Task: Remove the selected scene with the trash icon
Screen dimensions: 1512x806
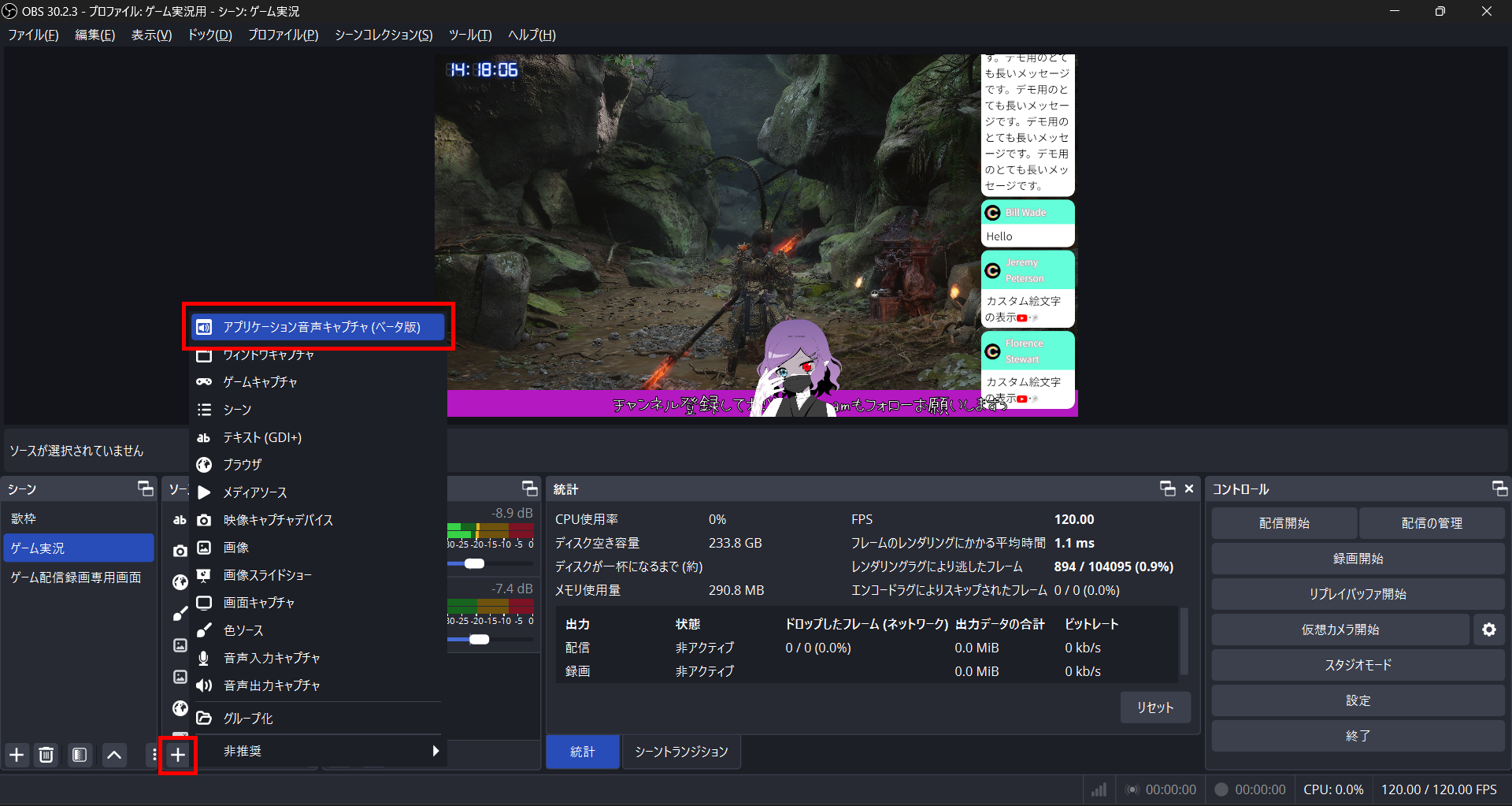Action: point(46,755)
